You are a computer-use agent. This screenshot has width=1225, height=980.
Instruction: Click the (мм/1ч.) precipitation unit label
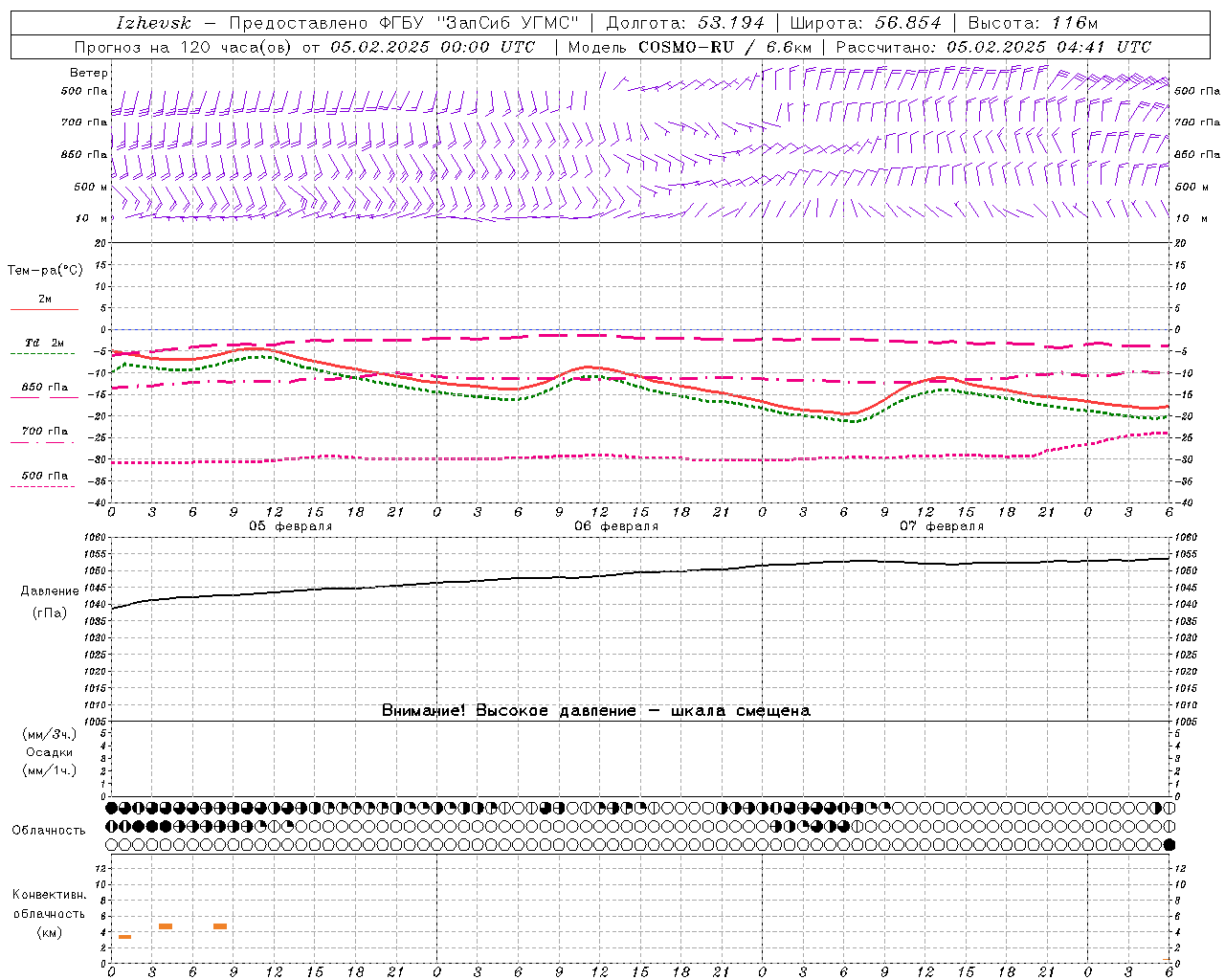(x=50, y=770)
